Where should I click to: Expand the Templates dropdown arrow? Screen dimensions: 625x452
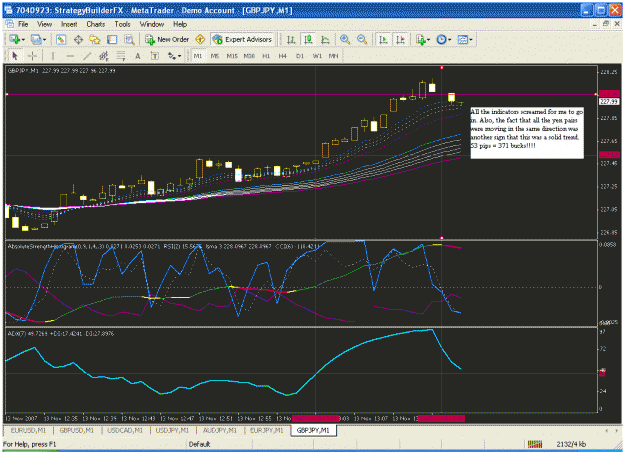471,40
